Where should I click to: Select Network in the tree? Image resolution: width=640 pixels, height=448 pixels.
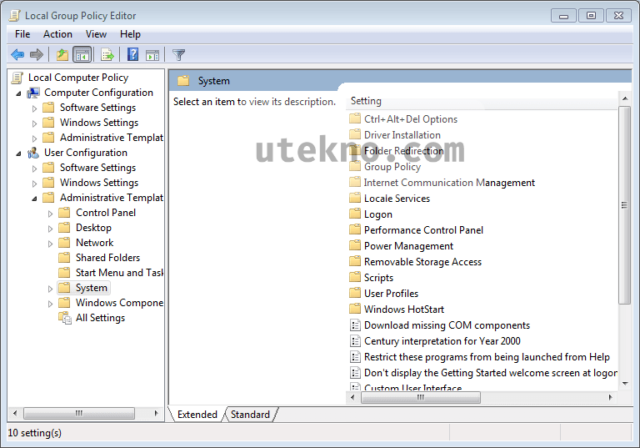(94, 243)
